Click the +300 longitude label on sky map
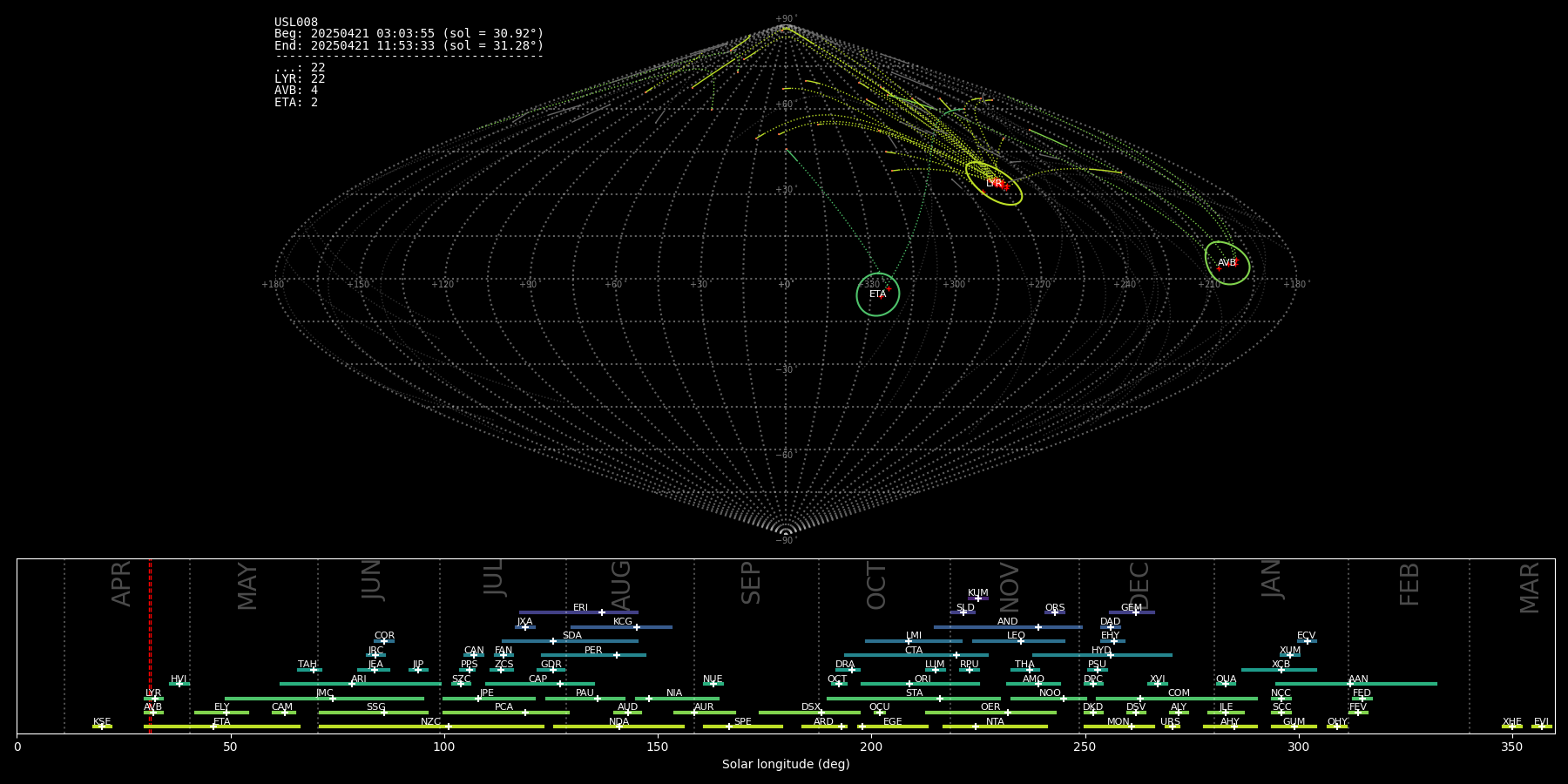Screen dimensions: 1568x784 954,285
